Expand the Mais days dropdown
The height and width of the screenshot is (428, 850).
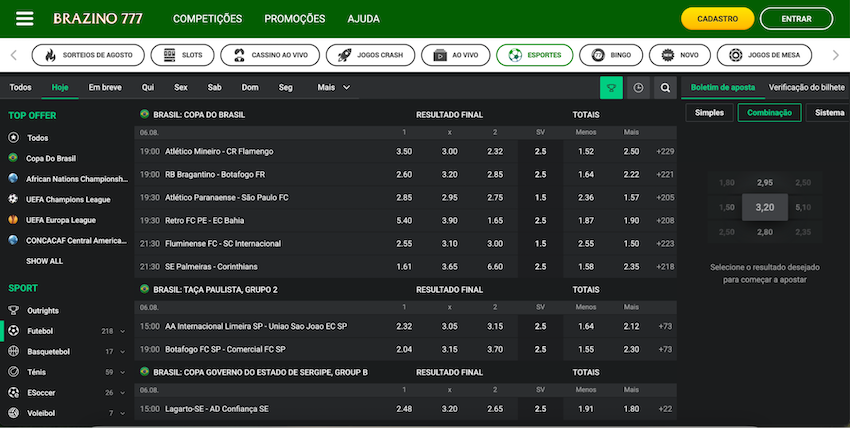[333, 87]
